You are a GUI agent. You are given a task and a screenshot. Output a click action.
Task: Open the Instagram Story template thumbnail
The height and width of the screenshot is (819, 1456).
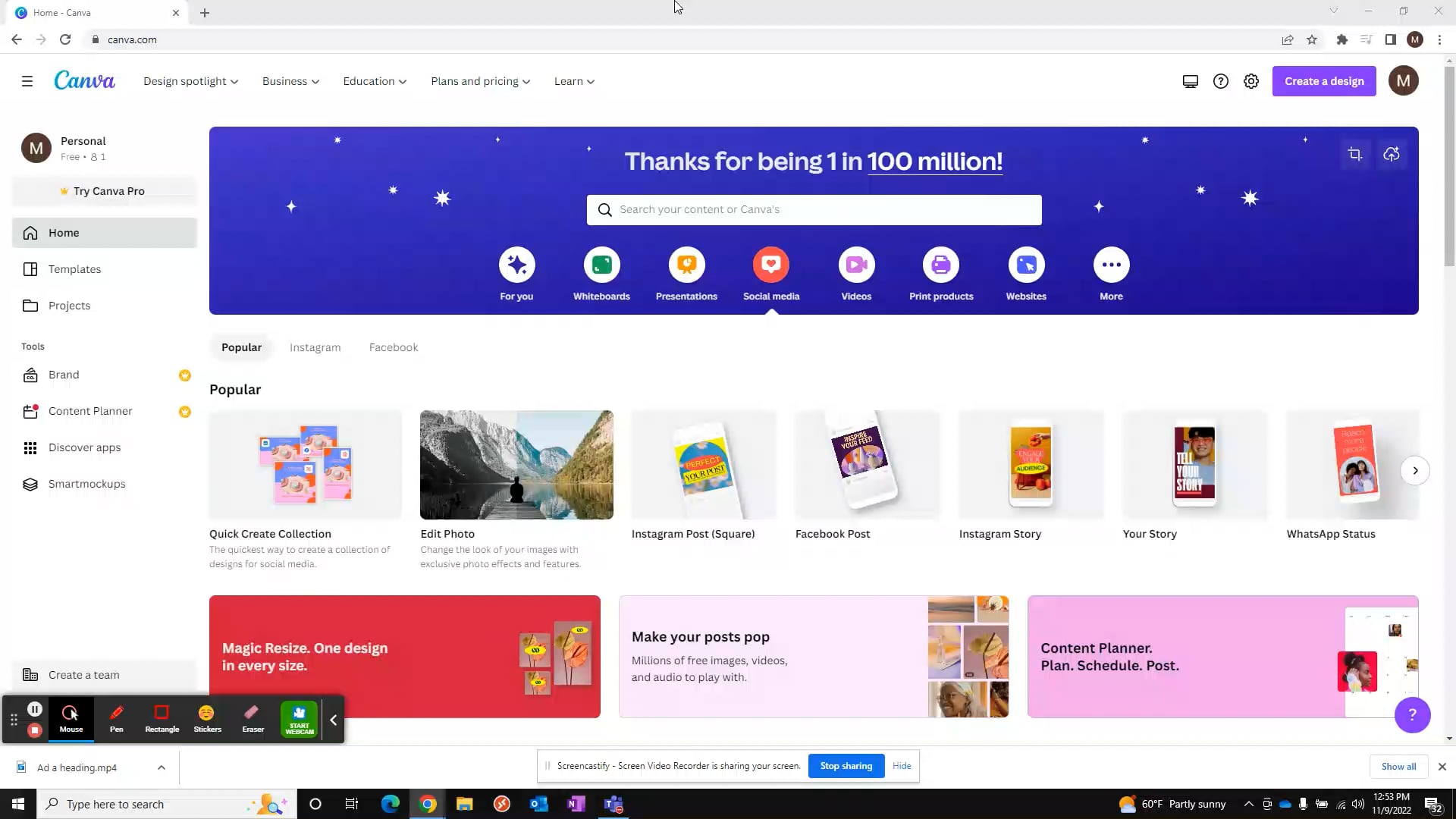pos(1031,465)
